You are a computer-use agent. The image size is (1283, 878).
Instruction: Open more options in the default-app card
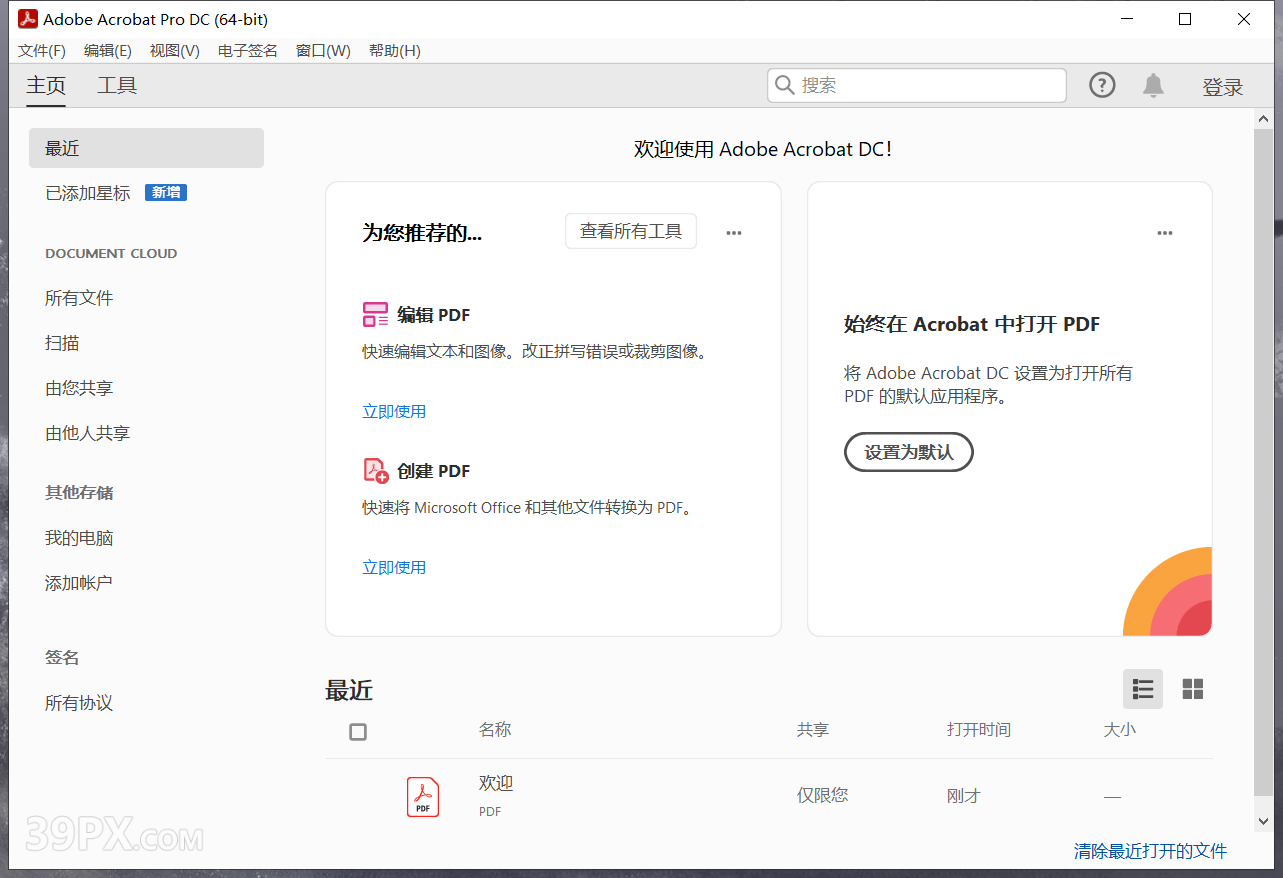point(1165,233)
